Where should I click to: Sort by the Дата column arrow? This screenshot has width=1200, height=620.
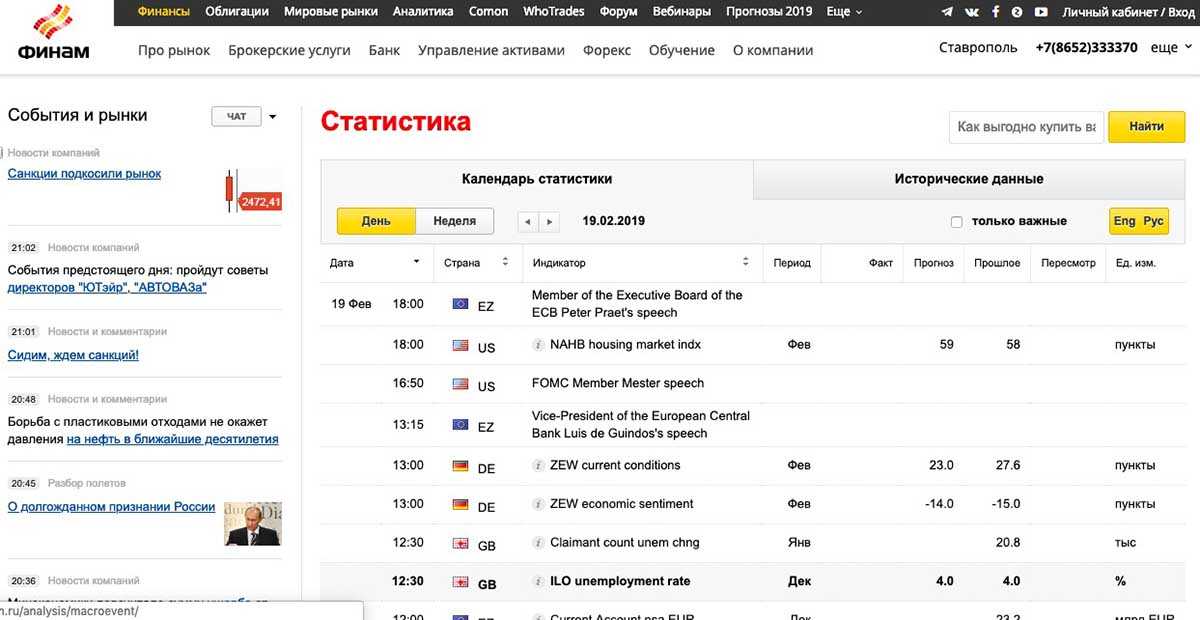point(416,263)
